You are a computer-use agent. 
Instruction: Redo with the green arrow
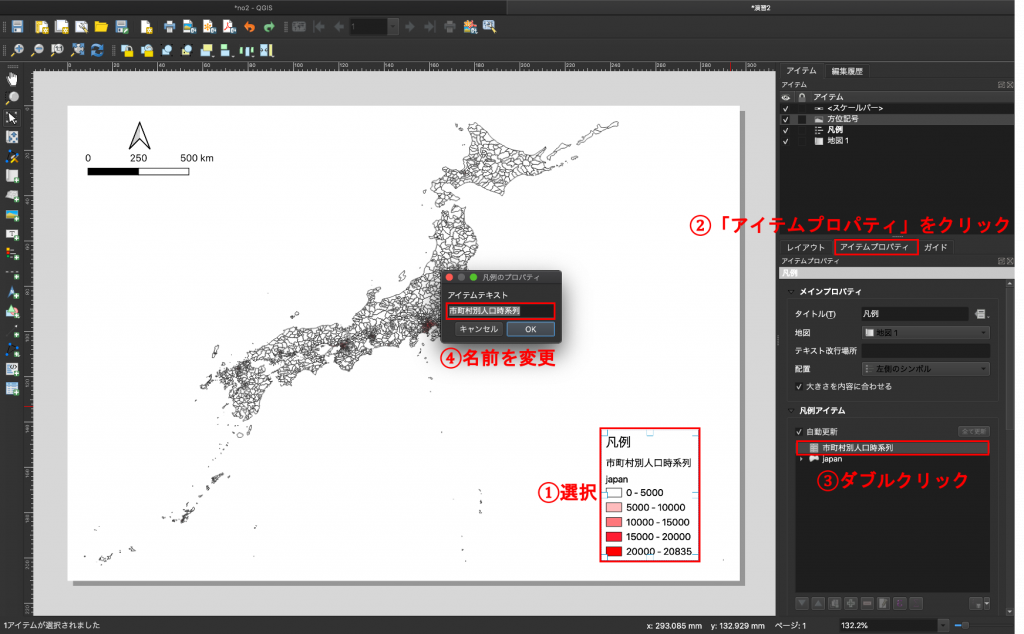pos(269,27)
